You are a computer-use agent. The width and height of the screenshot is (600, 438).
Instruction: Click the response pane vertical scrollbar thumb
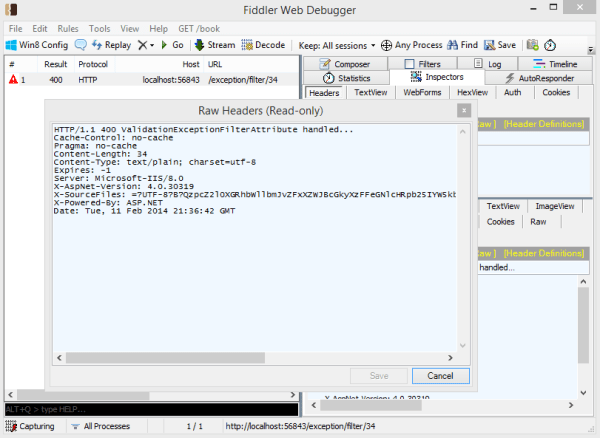pos(583,325)
